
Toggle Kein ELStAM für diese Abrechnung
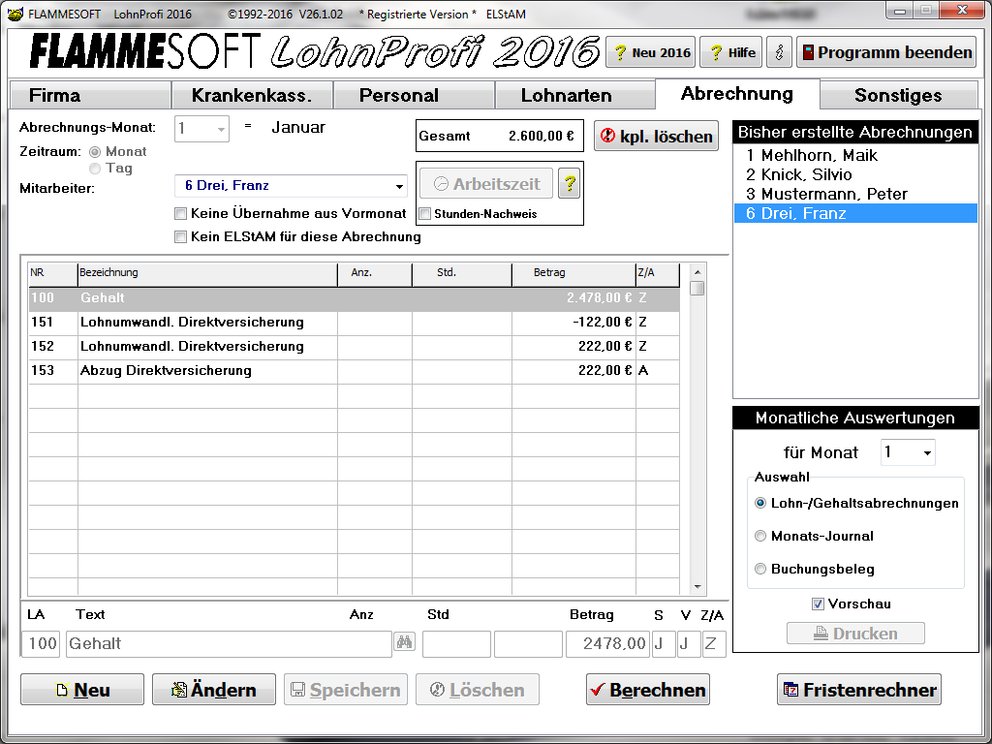pos(180,237)
